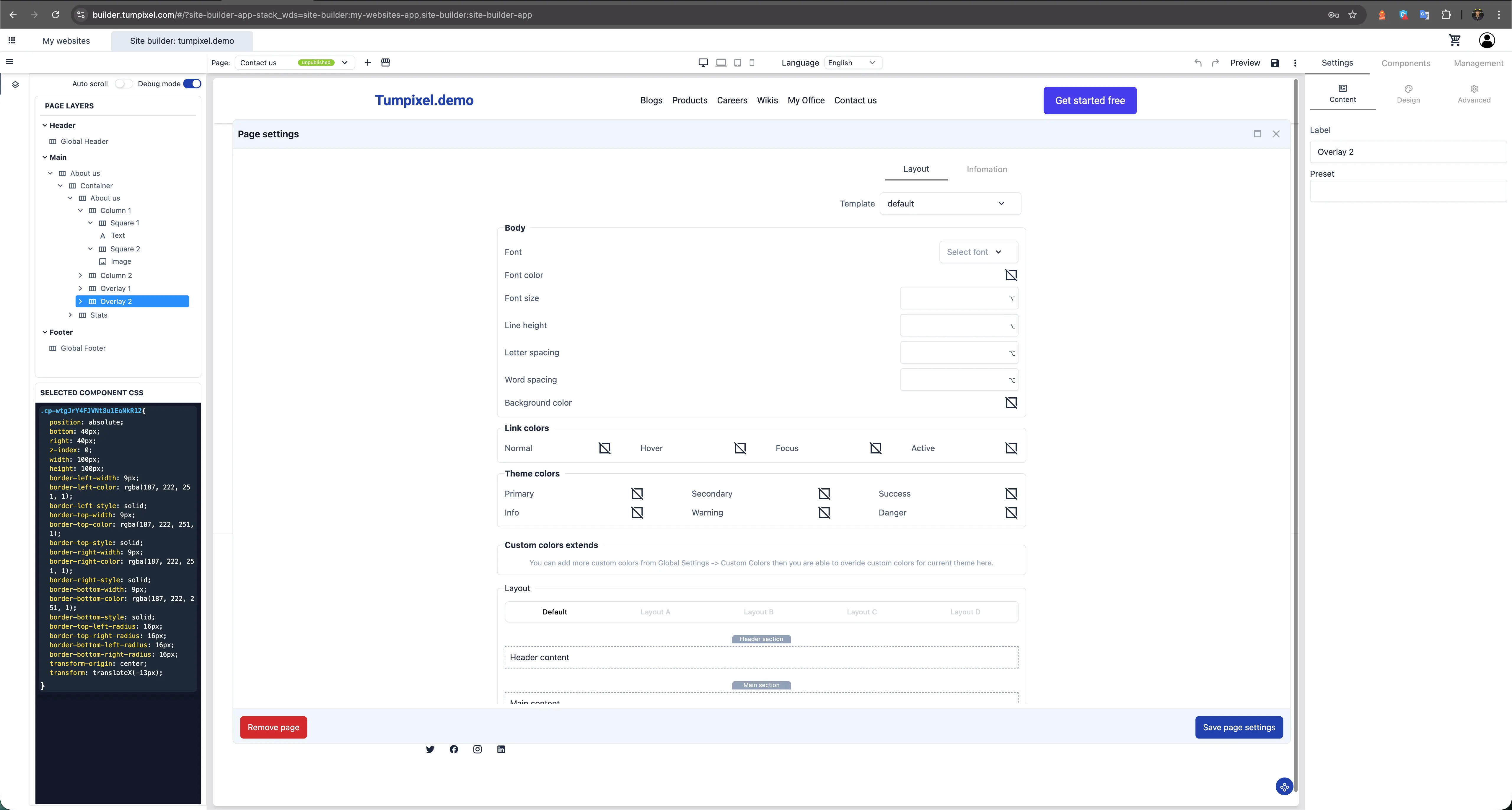Select the desktop preview icon
The height and width of the screenshot is (810, 1512).
(x=703, y=63)
